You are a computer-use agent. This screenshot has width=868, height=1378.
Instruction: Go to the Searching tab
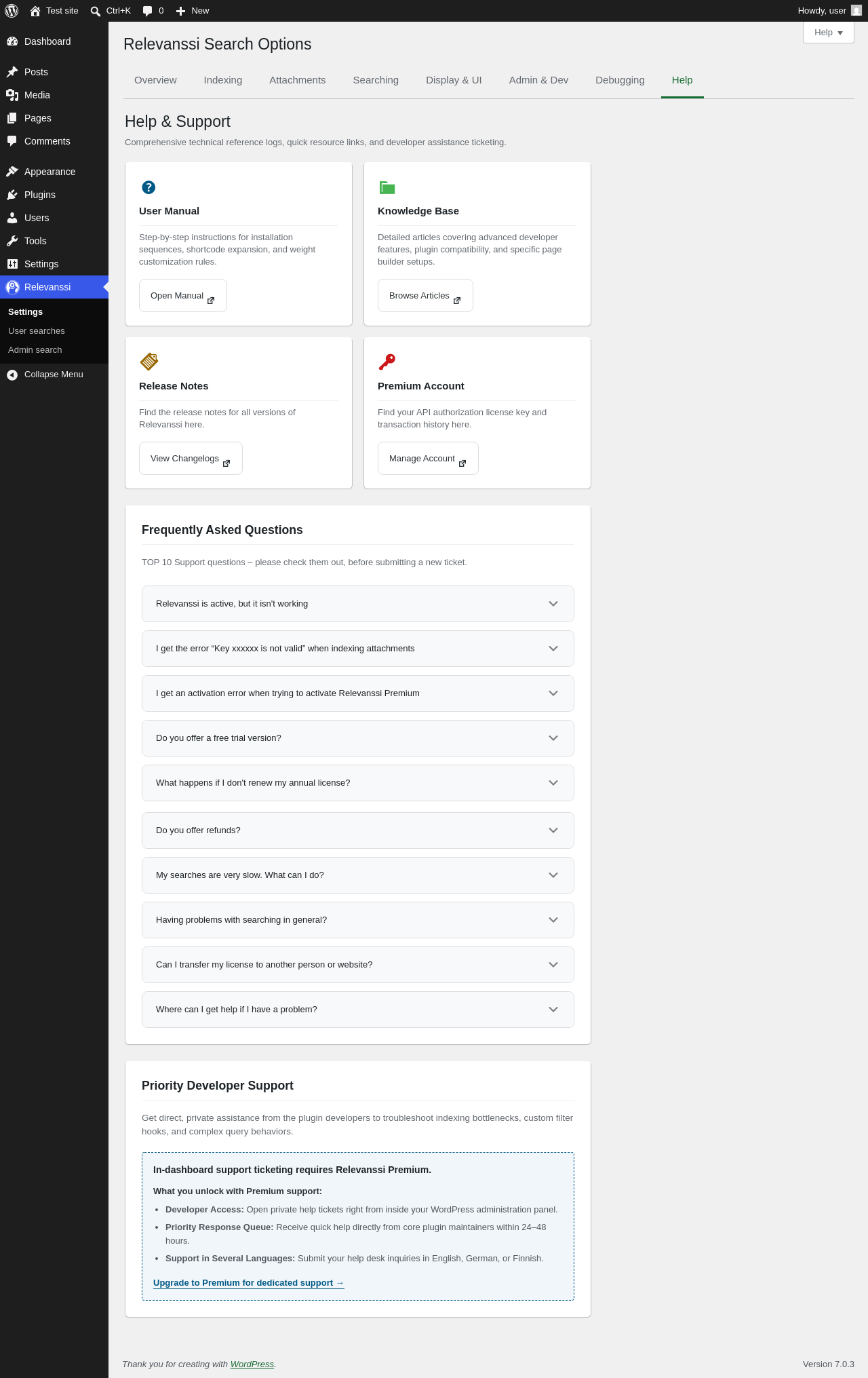pyautogui.click(x=376, y=80)
